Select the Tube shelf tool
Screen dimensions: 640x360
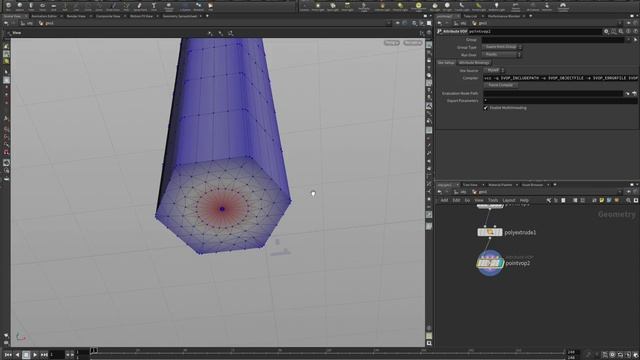coord(31,6)
